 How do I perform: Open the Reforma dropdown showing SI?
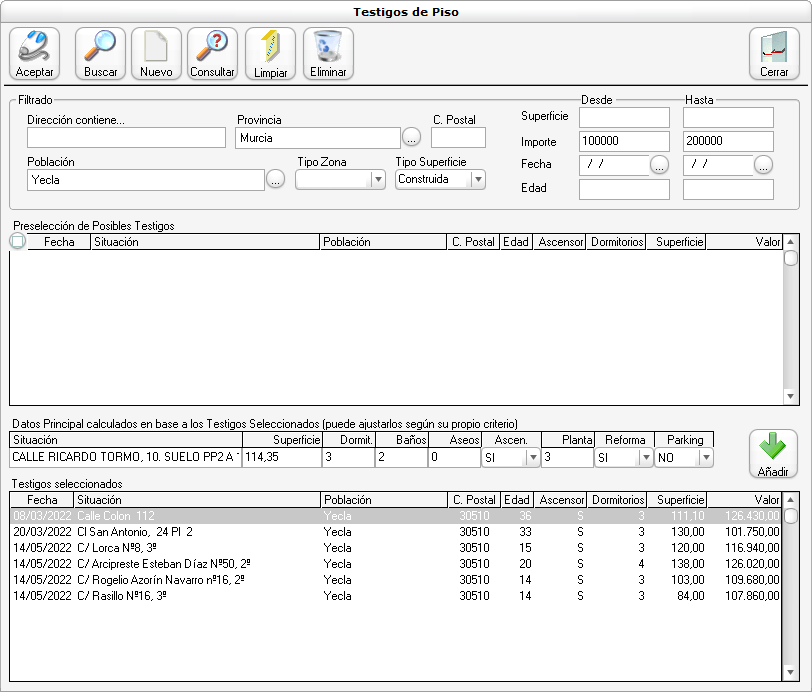point(645,457)
